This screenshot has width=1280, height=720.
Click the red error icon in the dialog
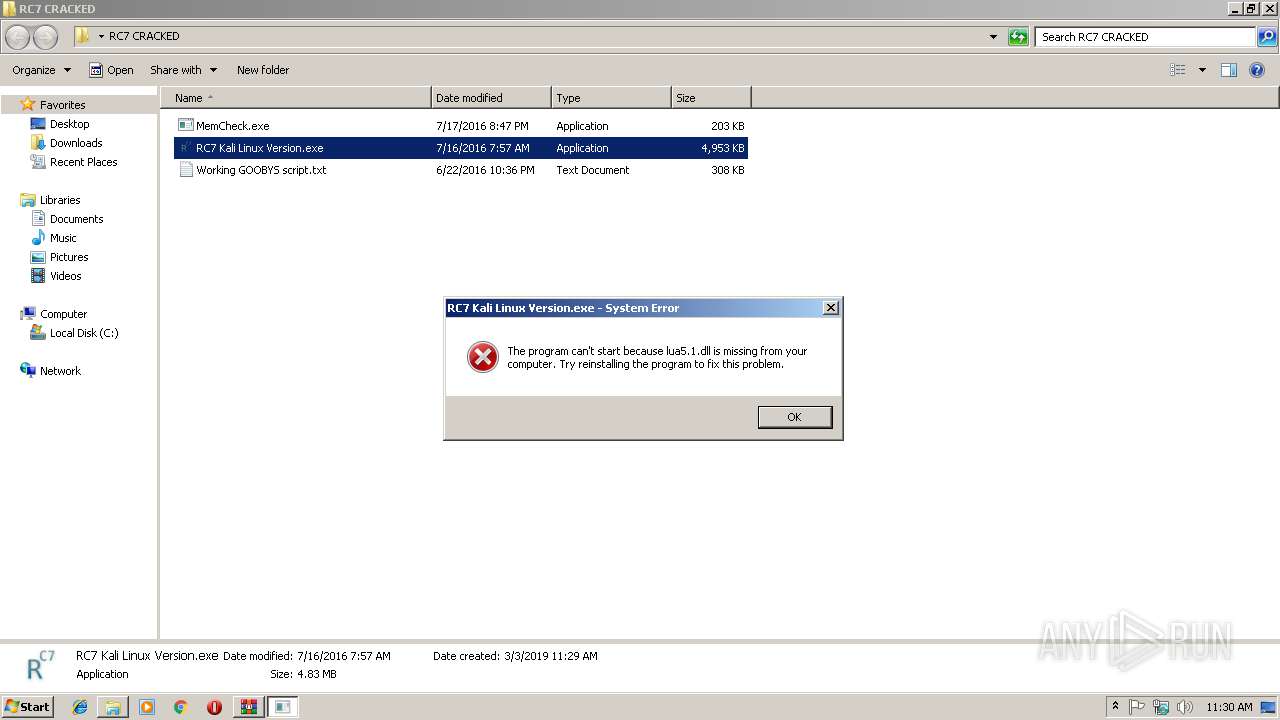483,357
